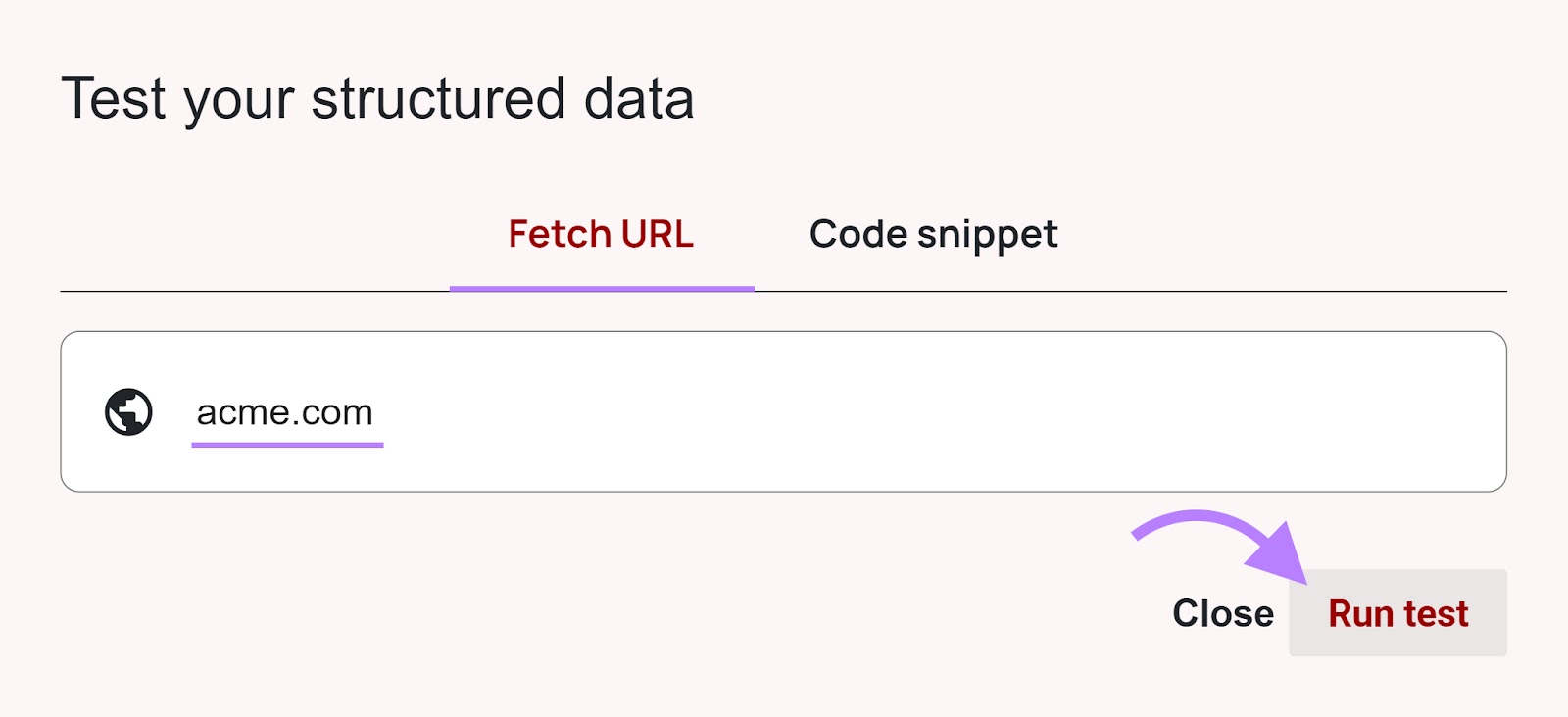Switch to the Code snippet tab
Viewport: 1568px width, 717px height.
click(x=932, y=234)
